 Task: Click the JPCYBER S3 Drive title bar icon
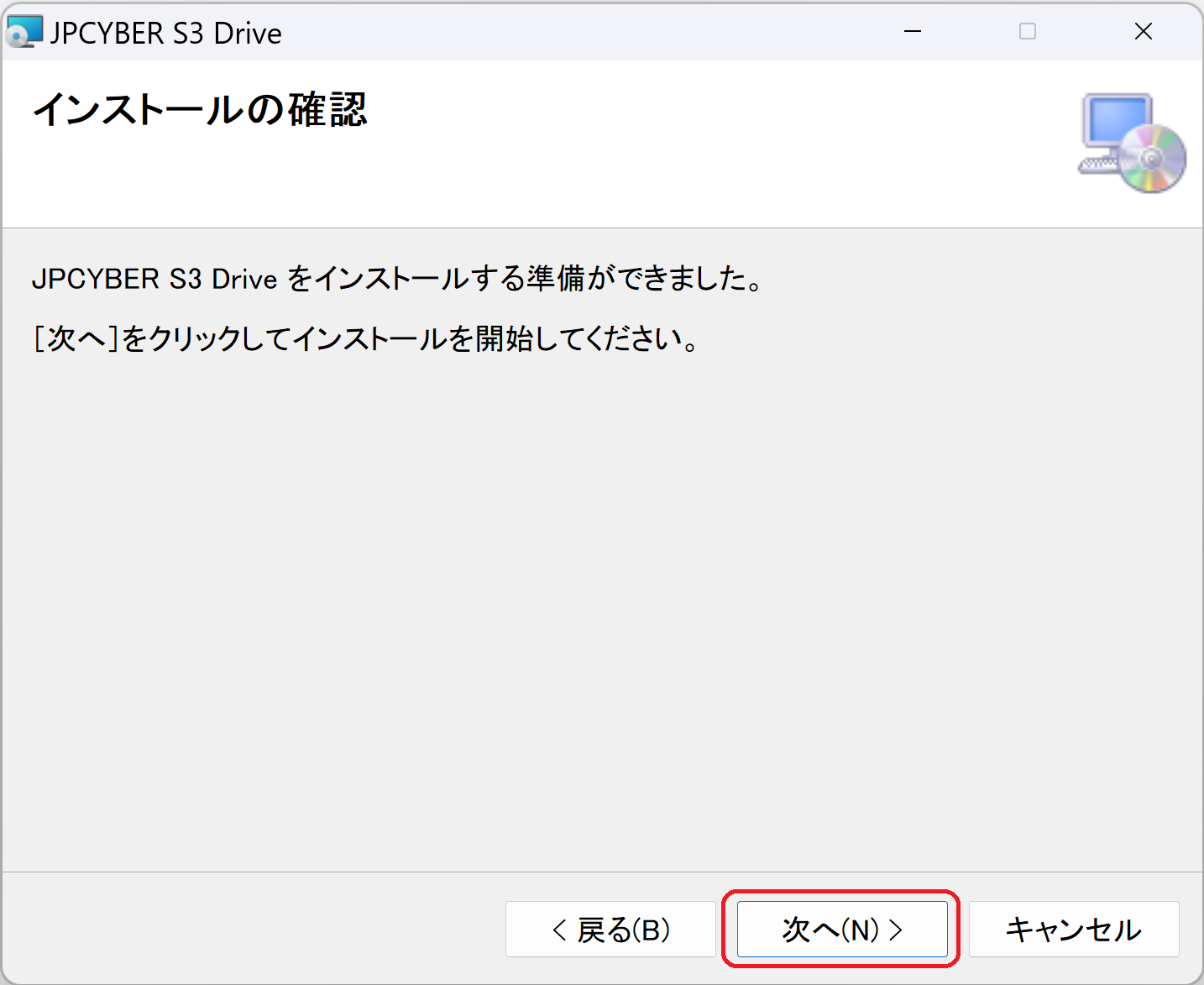coord(24,32)
